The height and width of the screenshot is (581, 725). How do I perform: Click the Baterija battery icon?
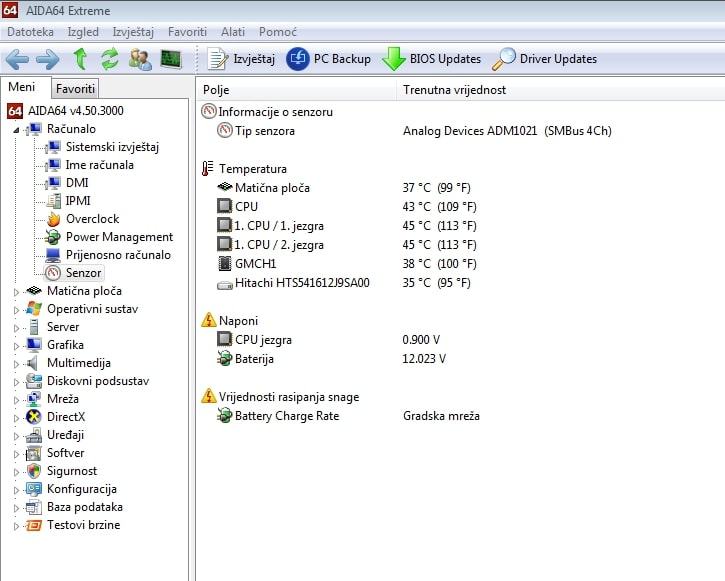(x=225, y=359)
